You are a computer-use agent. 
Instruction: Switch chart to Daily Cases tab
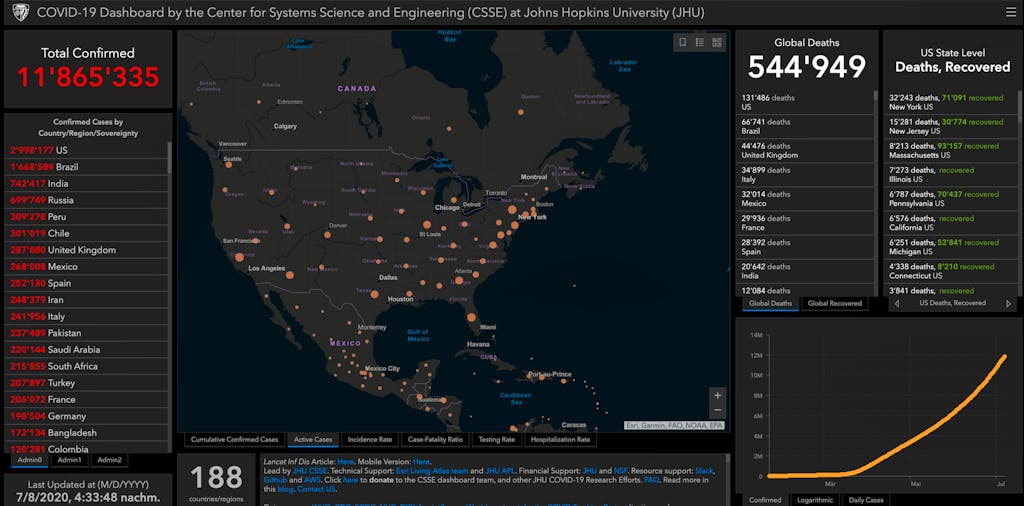coord(866,499)
